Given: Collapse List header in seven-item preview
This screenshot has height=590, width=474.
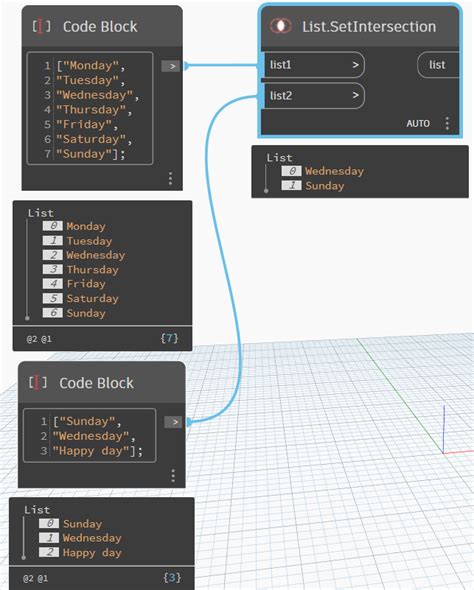Looking at the screenshot, I should click(41, 213).
